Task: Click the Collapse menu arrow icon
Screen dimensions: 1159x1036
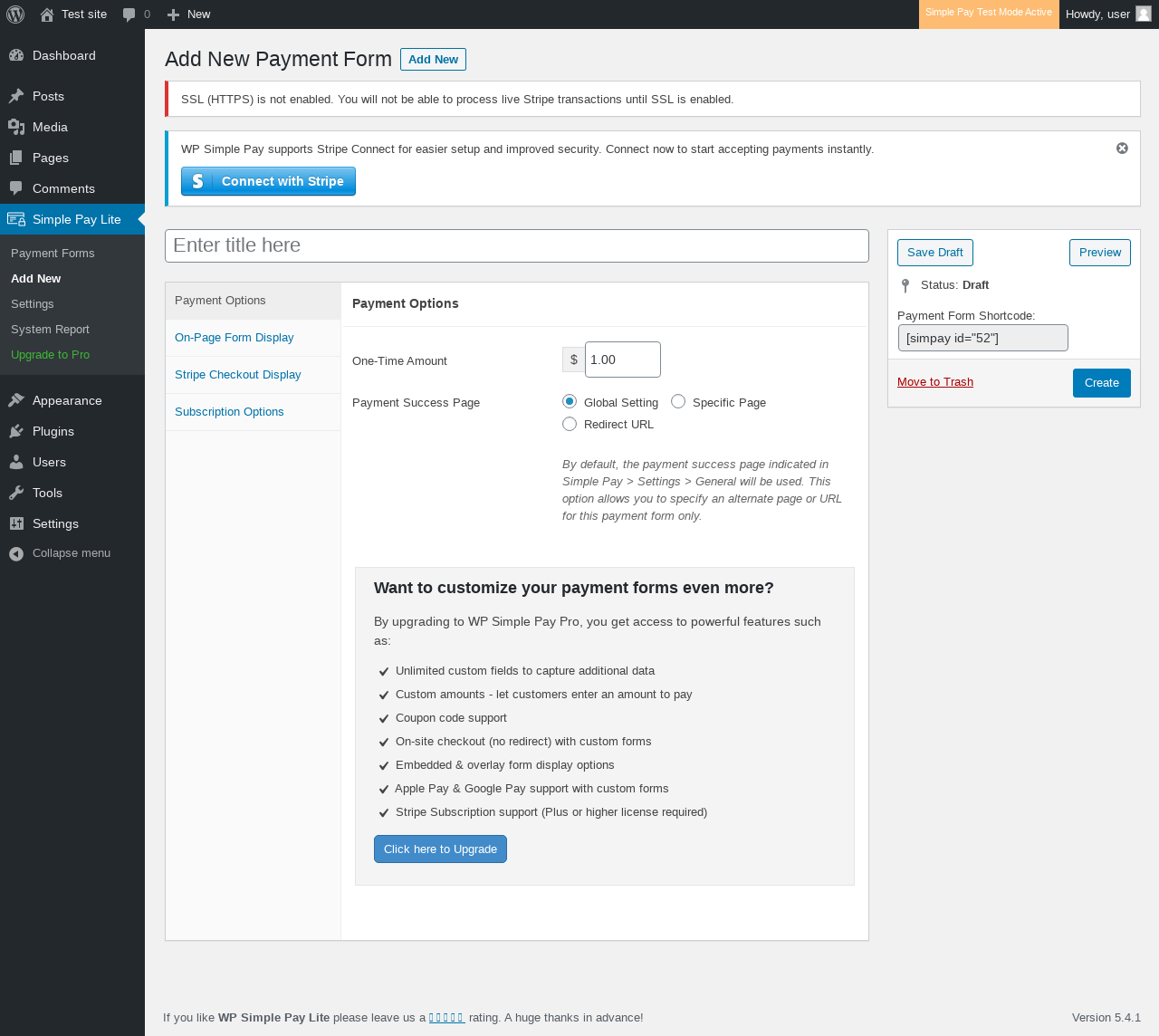Action: coord(16,553)
